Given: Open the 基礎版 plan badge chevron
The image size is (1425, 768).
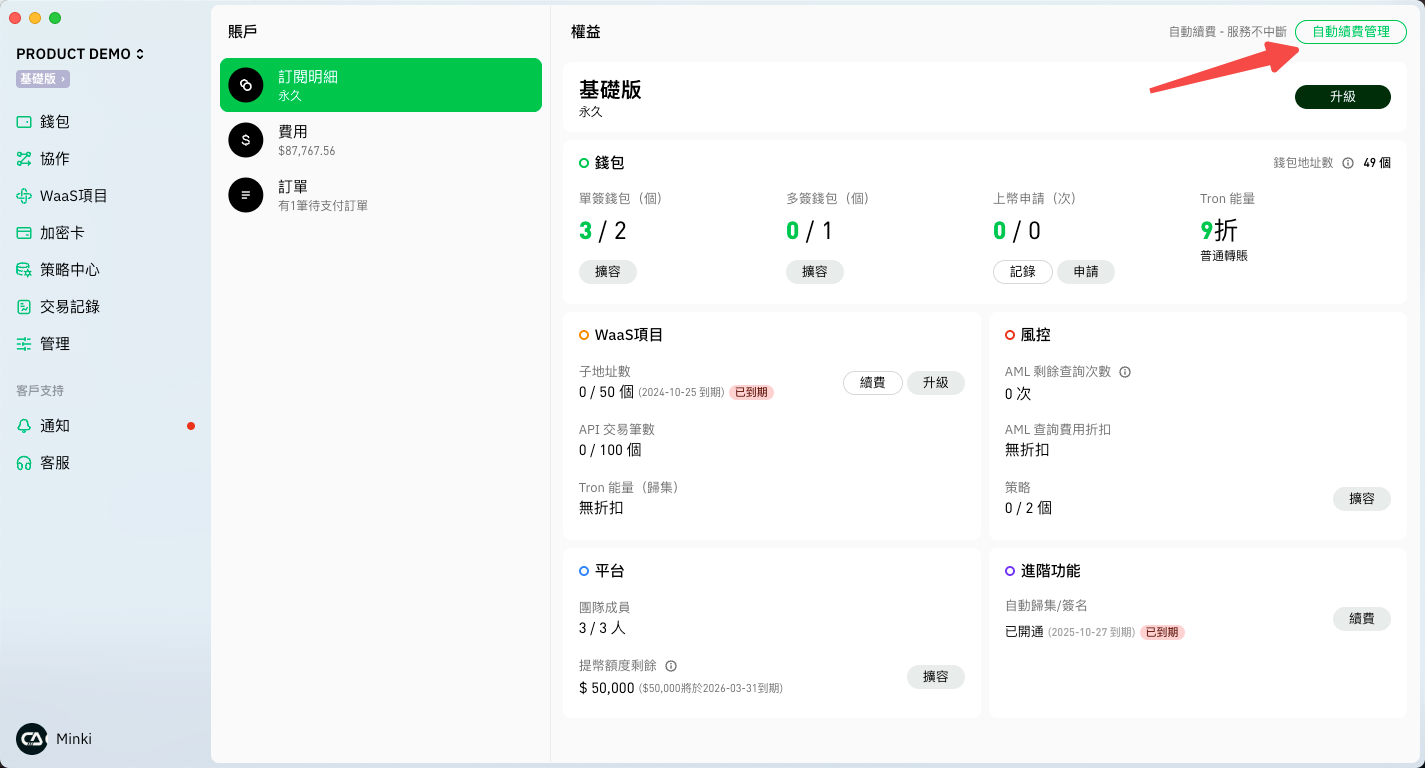Looking at the screenshot, I should tap(62, 79).
